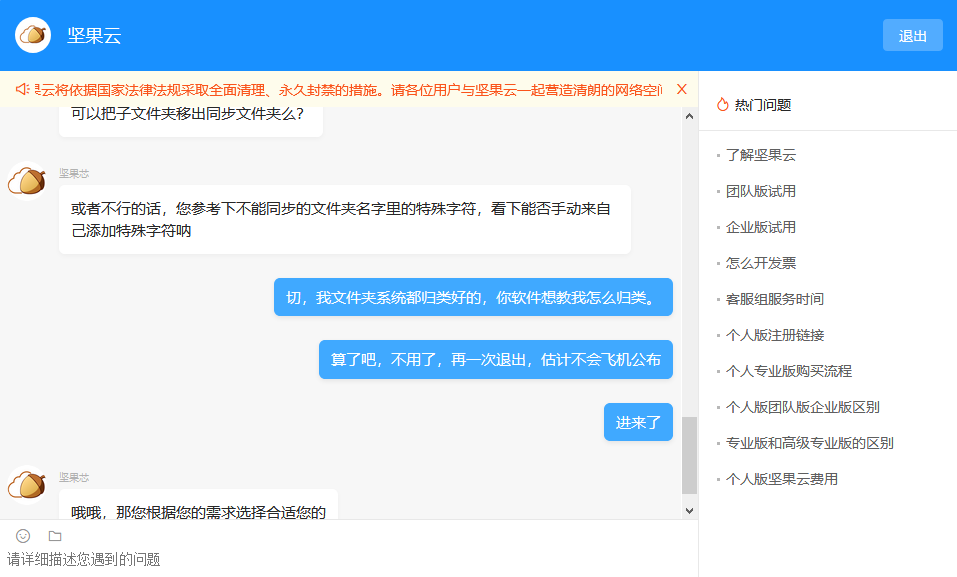Log out with the 退出 button
The image size is (957, 577).
[912, 35]
